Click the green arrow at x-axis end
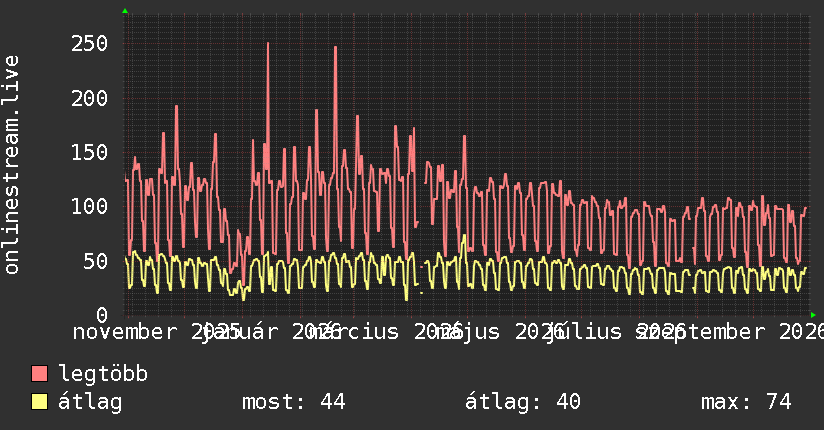 (x=813, y=315)
